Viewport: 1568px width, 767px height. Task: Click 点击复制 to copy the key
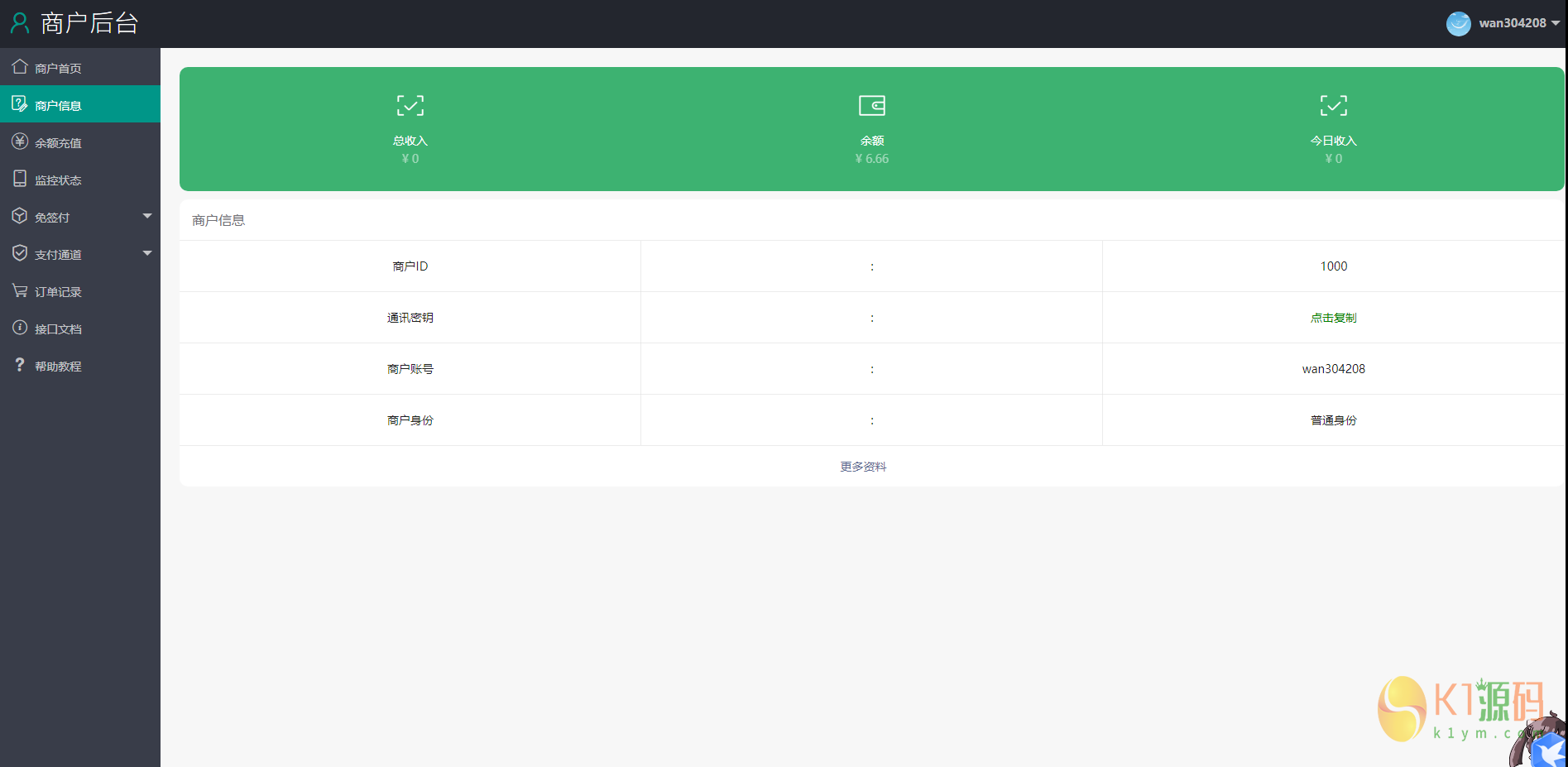click(x=1333, y=318)
